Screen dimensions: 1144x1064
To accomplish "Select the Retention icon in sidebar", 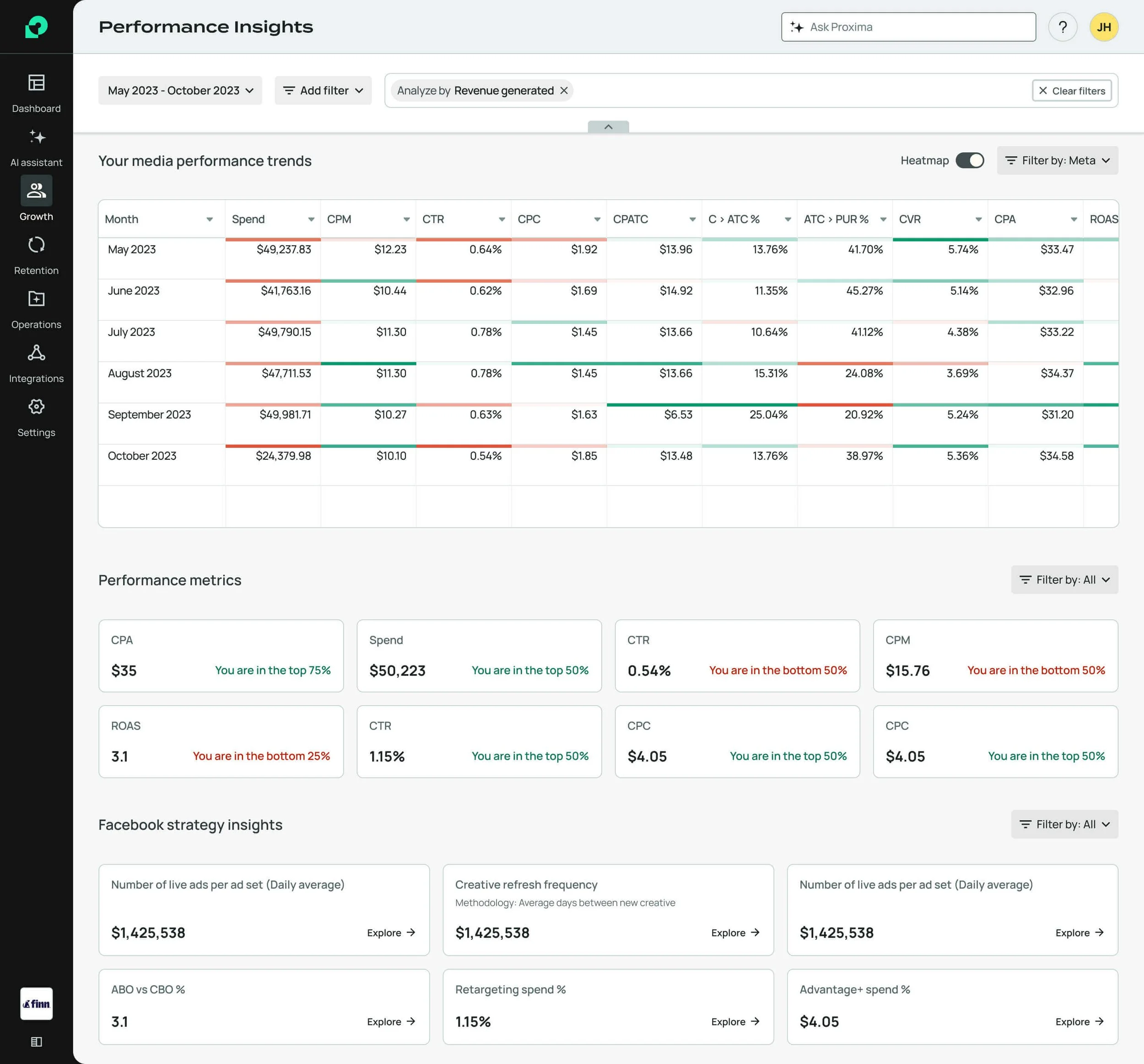I will (x=36, y=245).
